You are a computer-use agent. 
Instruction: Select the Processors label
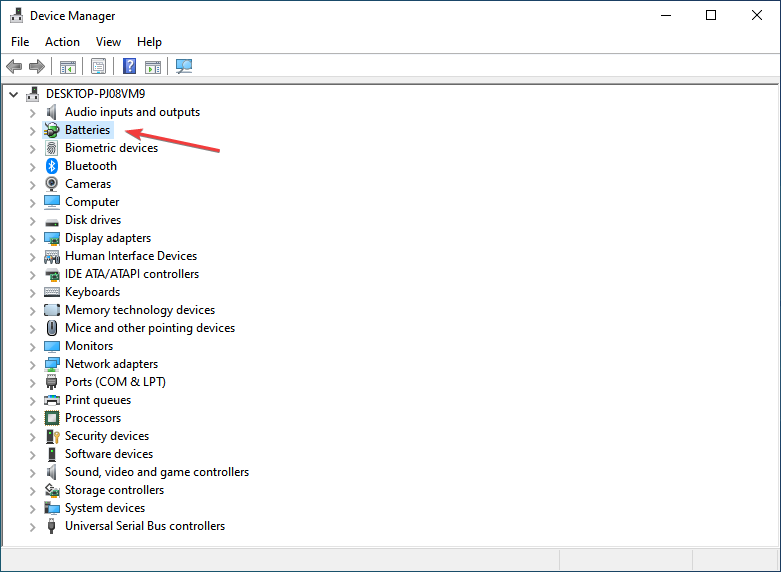point(93,418)
